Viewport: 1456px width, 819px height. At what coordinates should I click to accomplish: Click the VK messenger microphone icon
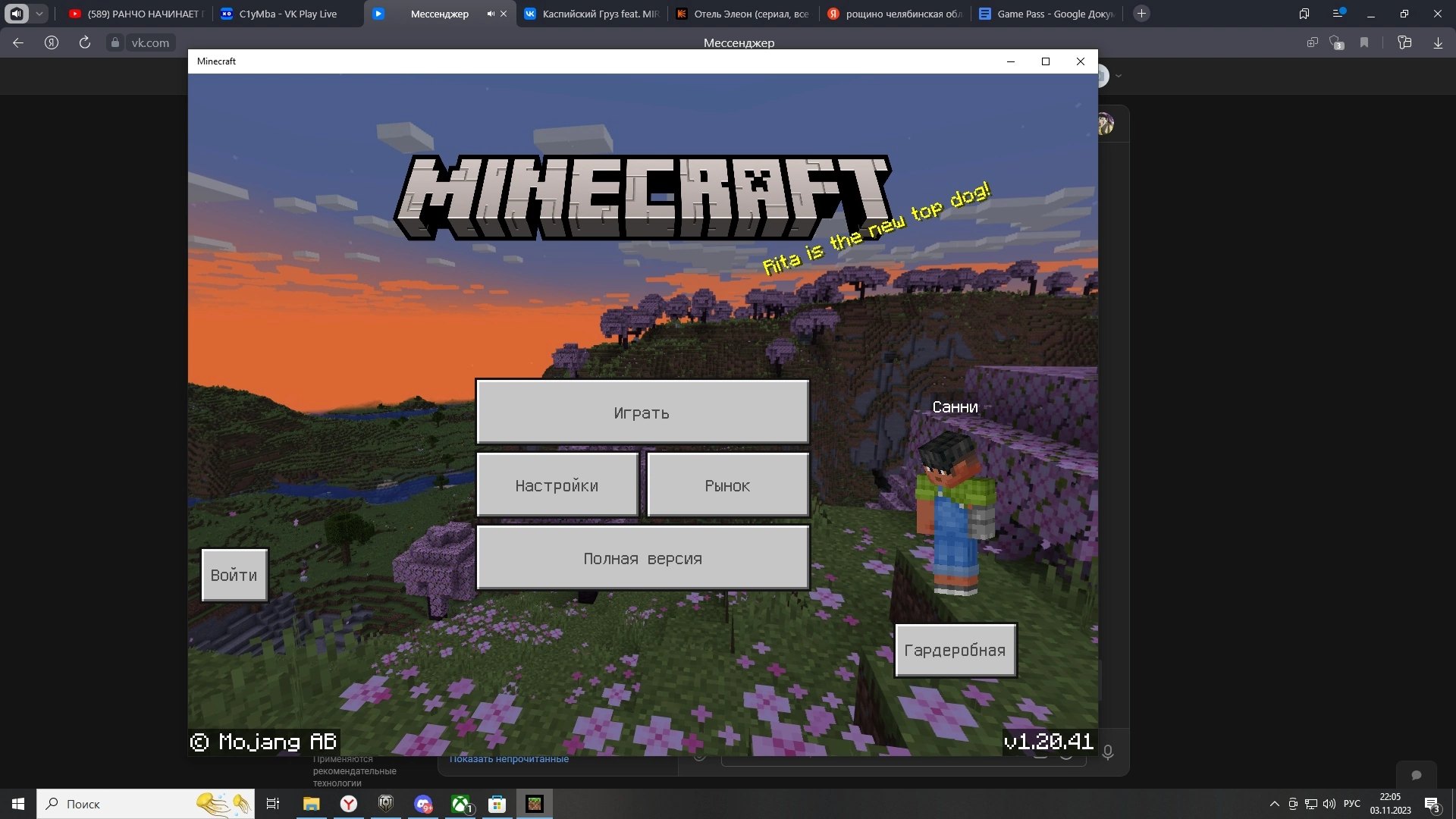(x=1108, y=752)
